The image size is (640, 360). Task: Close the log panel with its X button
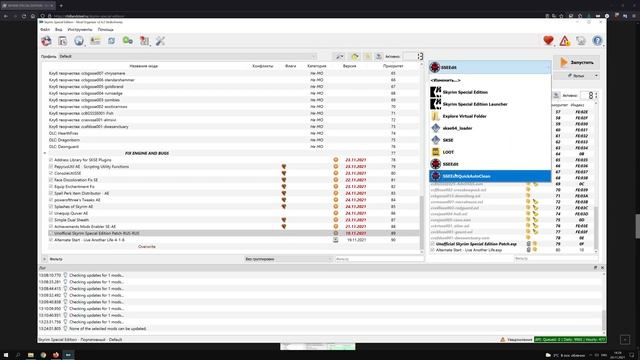602,268
